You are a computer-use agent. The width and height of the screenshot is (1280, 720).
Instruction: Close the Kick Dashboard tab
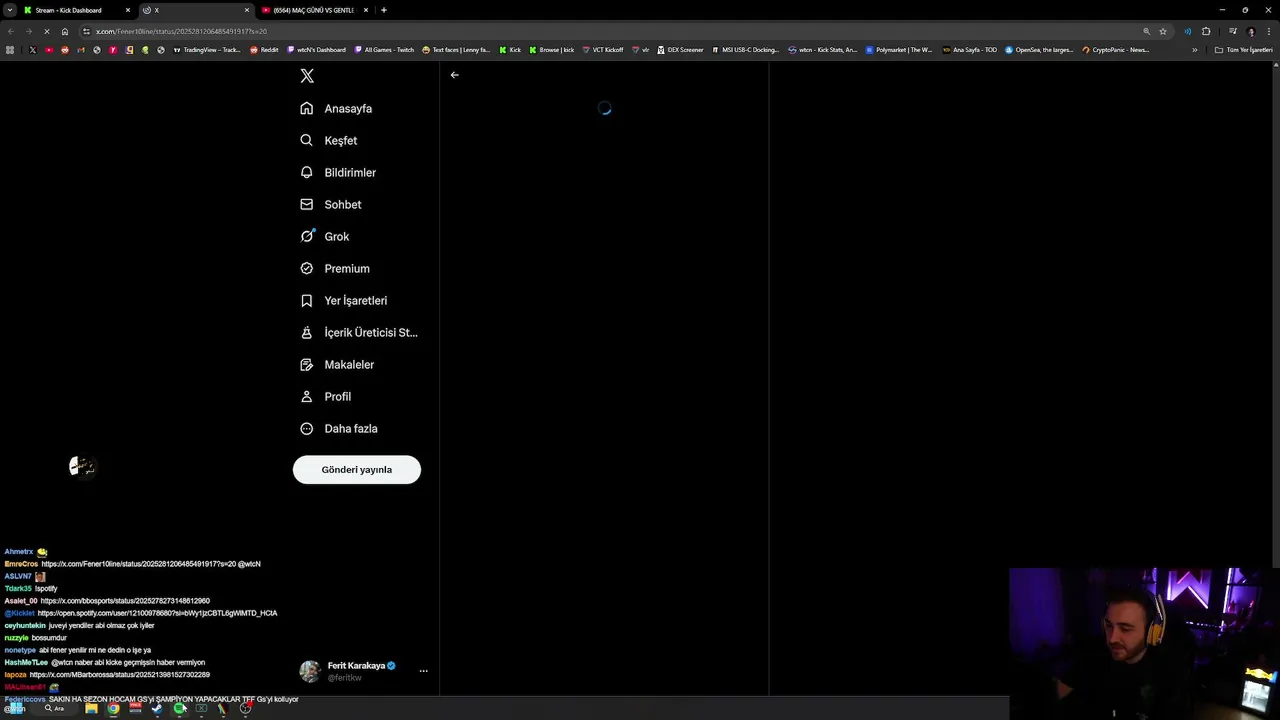(128, 10)
